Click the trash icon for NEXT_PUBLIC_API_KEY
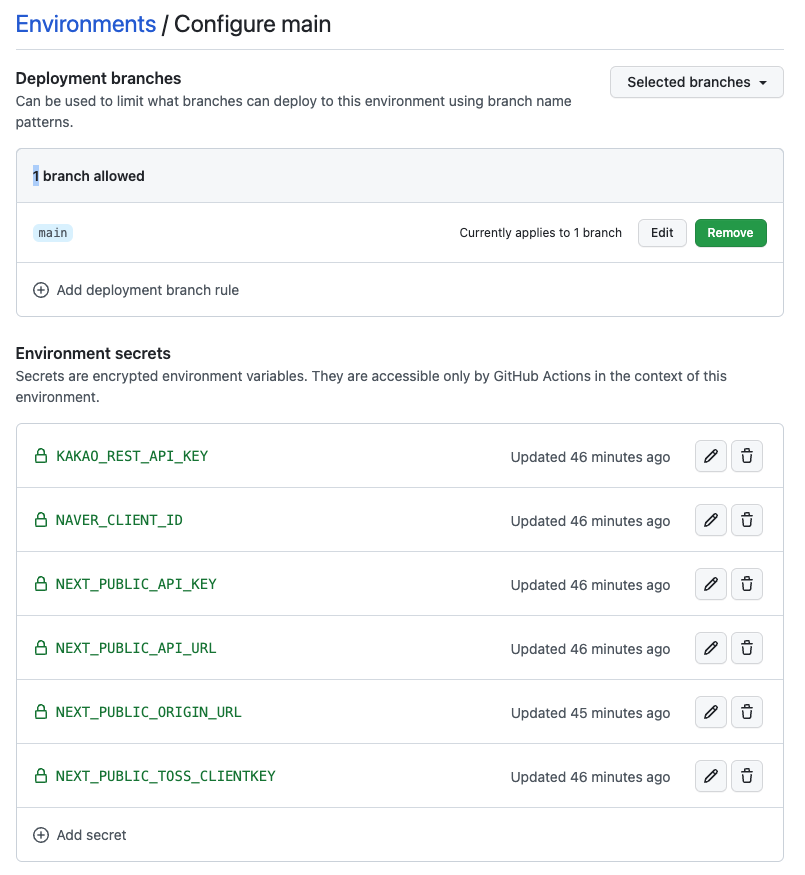 tap(747, 584)
